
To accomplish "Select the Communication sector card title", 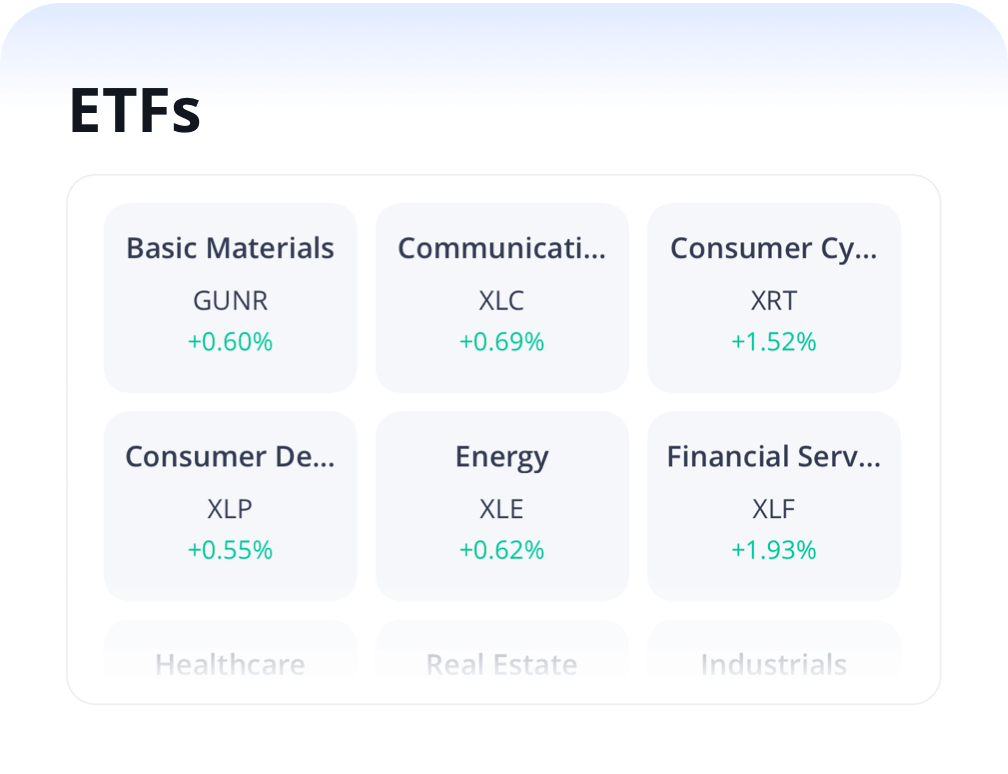I will [x=502, y=248].
